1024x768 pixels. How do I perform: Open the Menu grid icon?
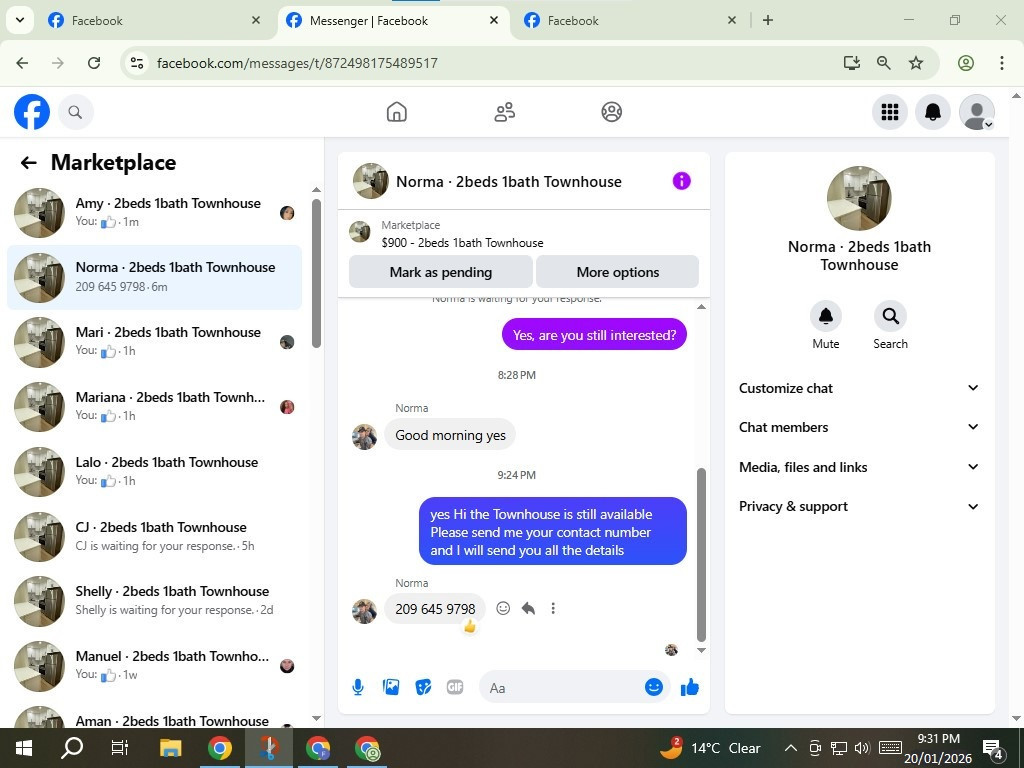[889, 112]
